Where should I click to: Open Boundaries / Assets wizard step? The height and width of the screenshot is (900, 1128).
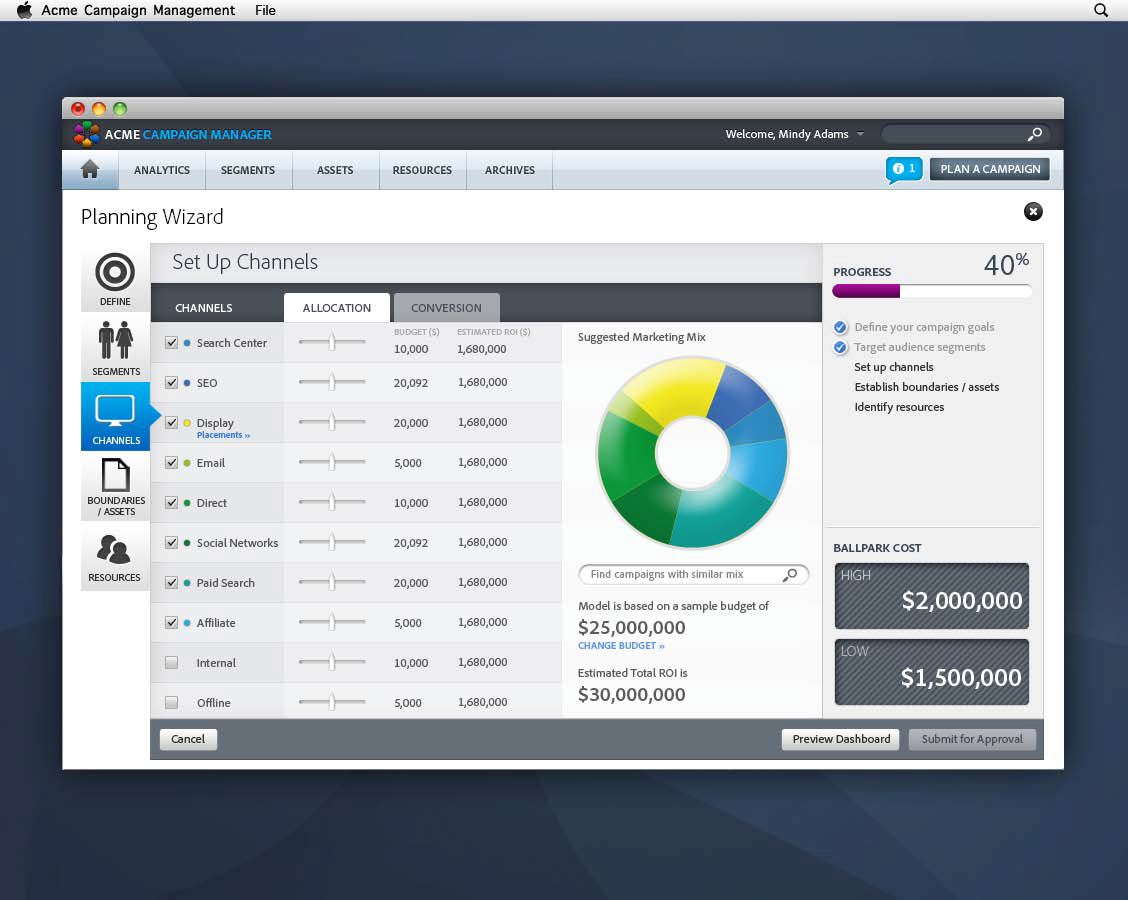pyautogui.click(x=115, y=486)
